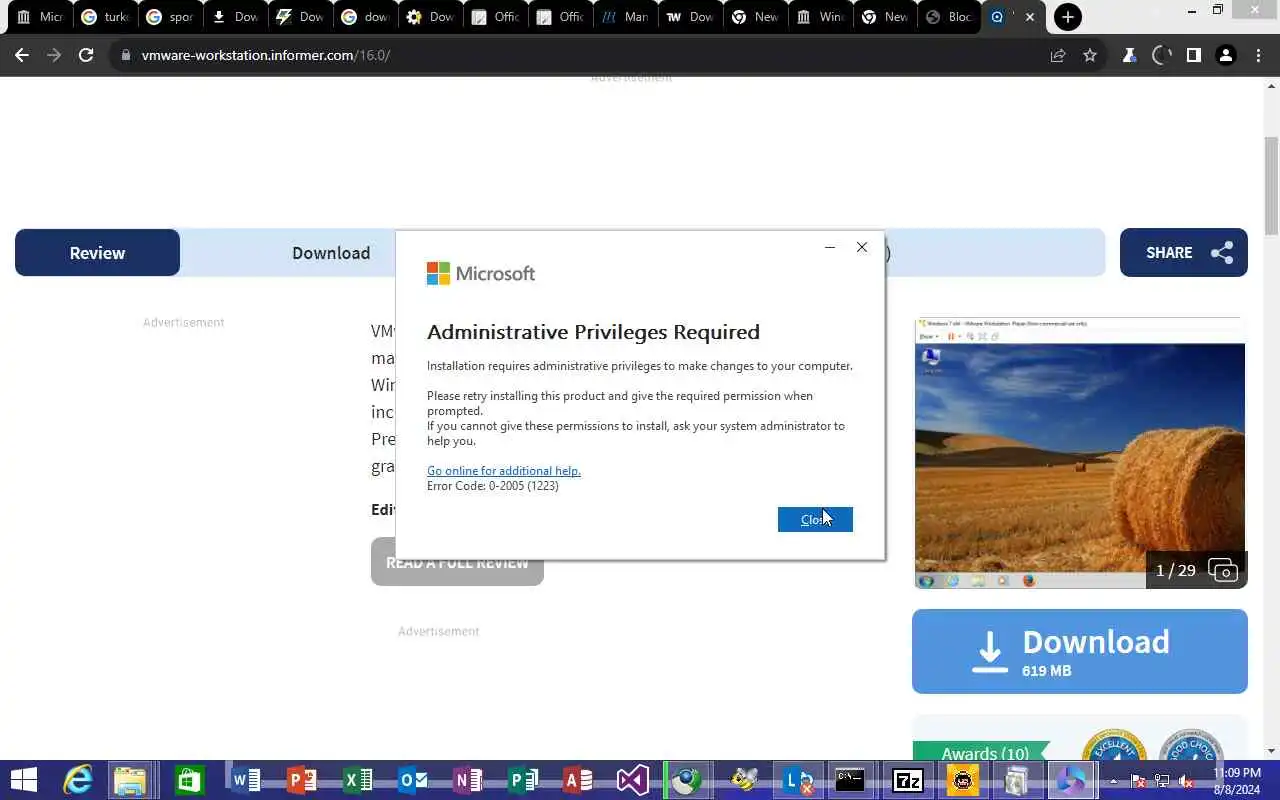
Task: Click the bee icon in the taskbar
Action: 743,780
